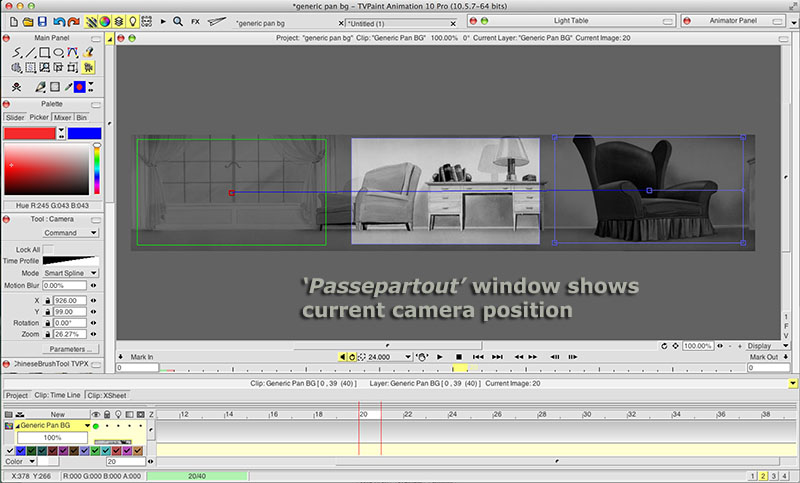800x483 pixels.
Task: Click the red A color swatch in Palette
Action: (x=30, y=133)
